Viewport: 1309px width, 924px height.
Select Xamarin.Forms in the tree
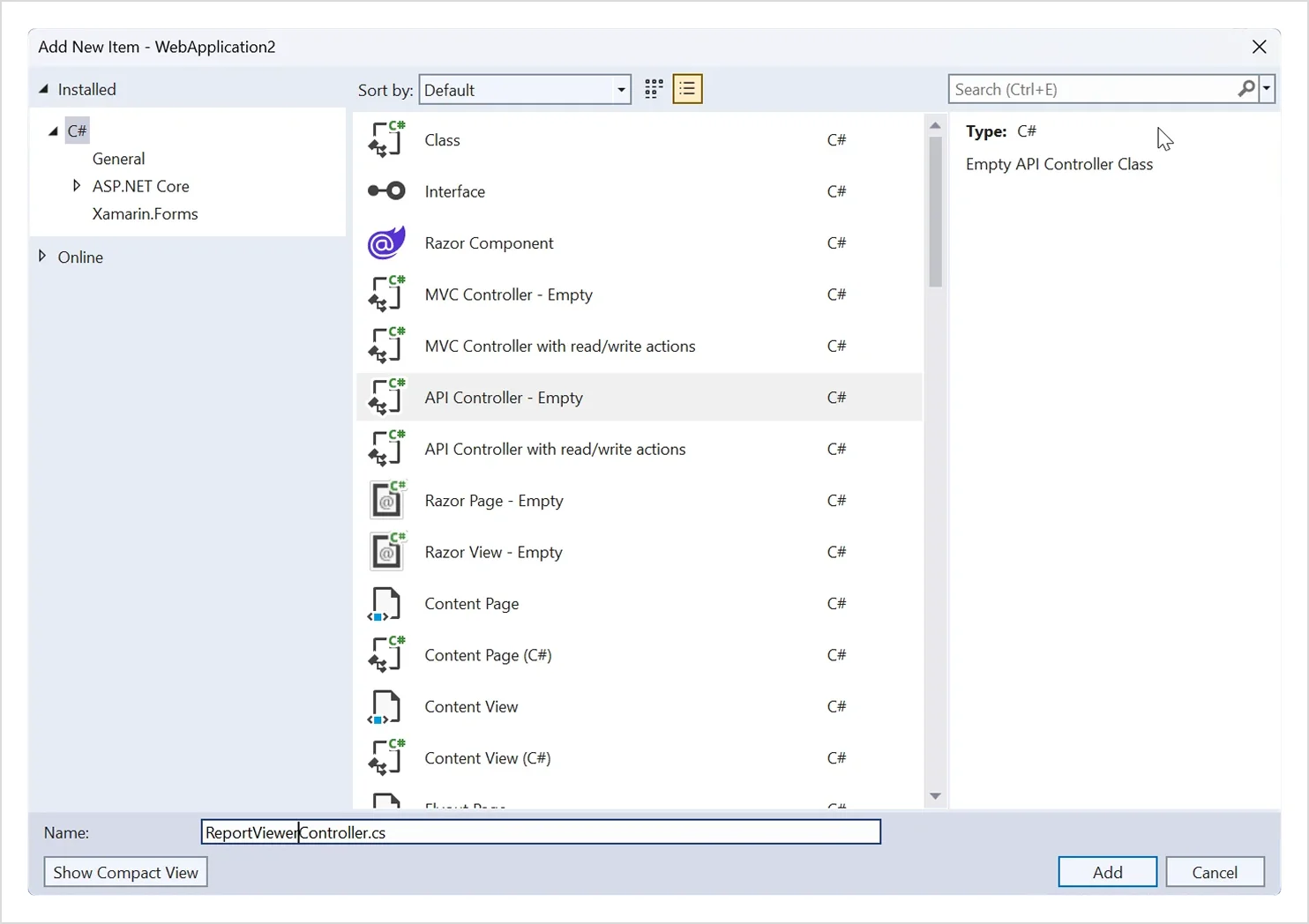click(145, 214)
